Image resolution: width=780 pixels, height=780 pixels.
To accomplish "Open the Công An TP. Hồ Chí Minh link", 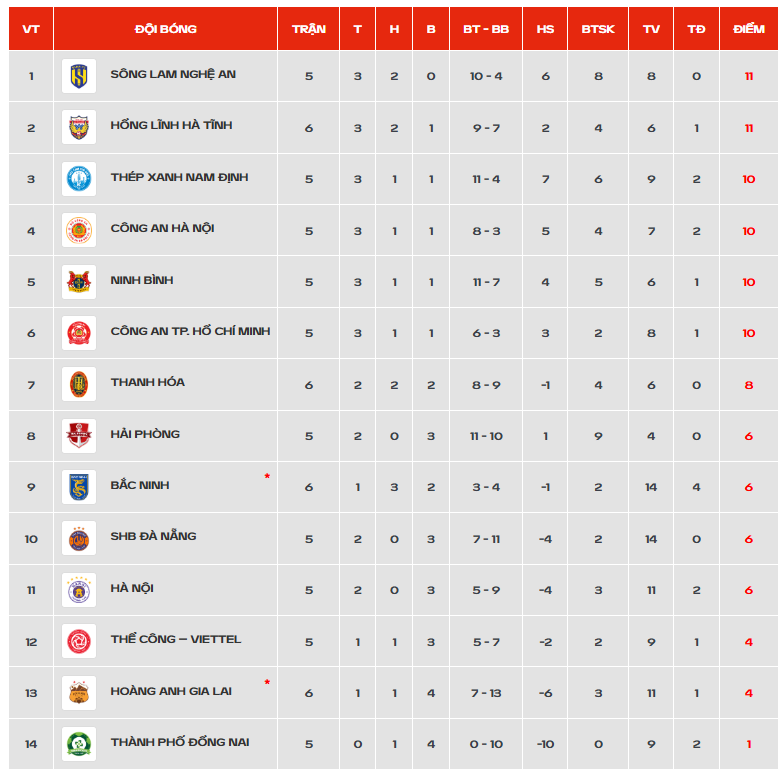I will point(191,331).
